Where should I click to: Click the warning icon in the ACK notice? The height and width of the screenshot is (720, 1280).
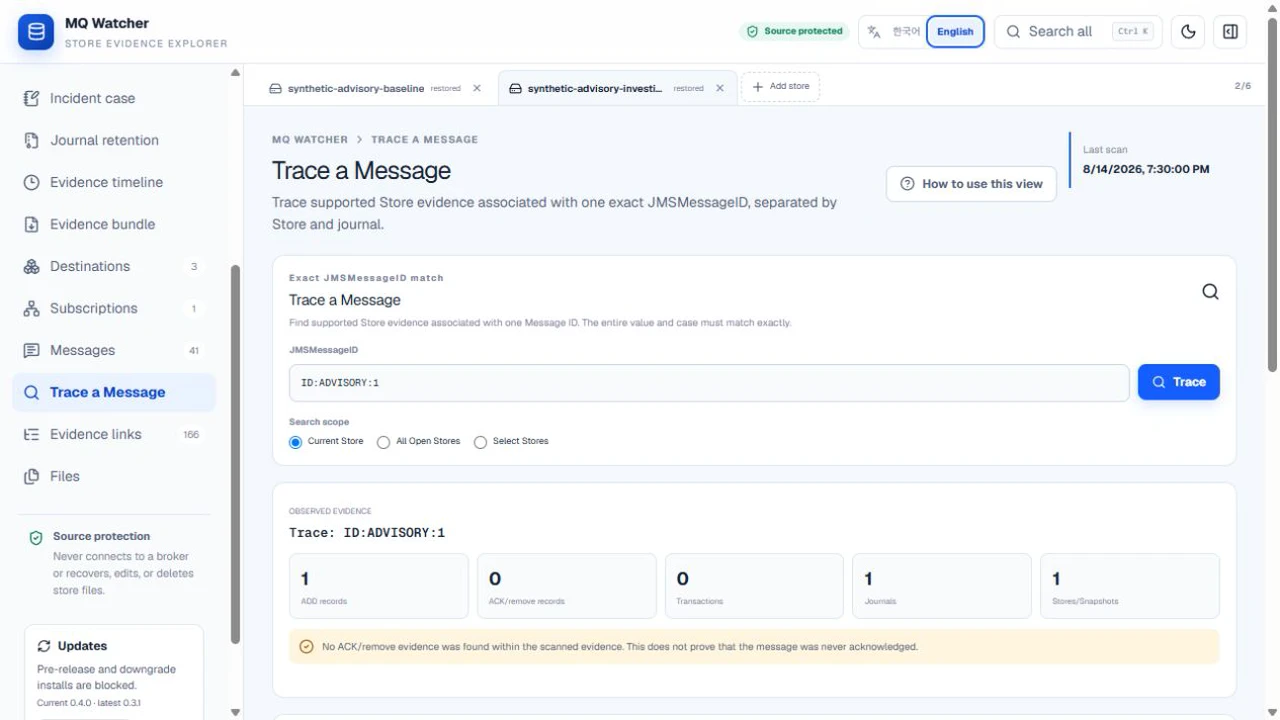(306, 647)
